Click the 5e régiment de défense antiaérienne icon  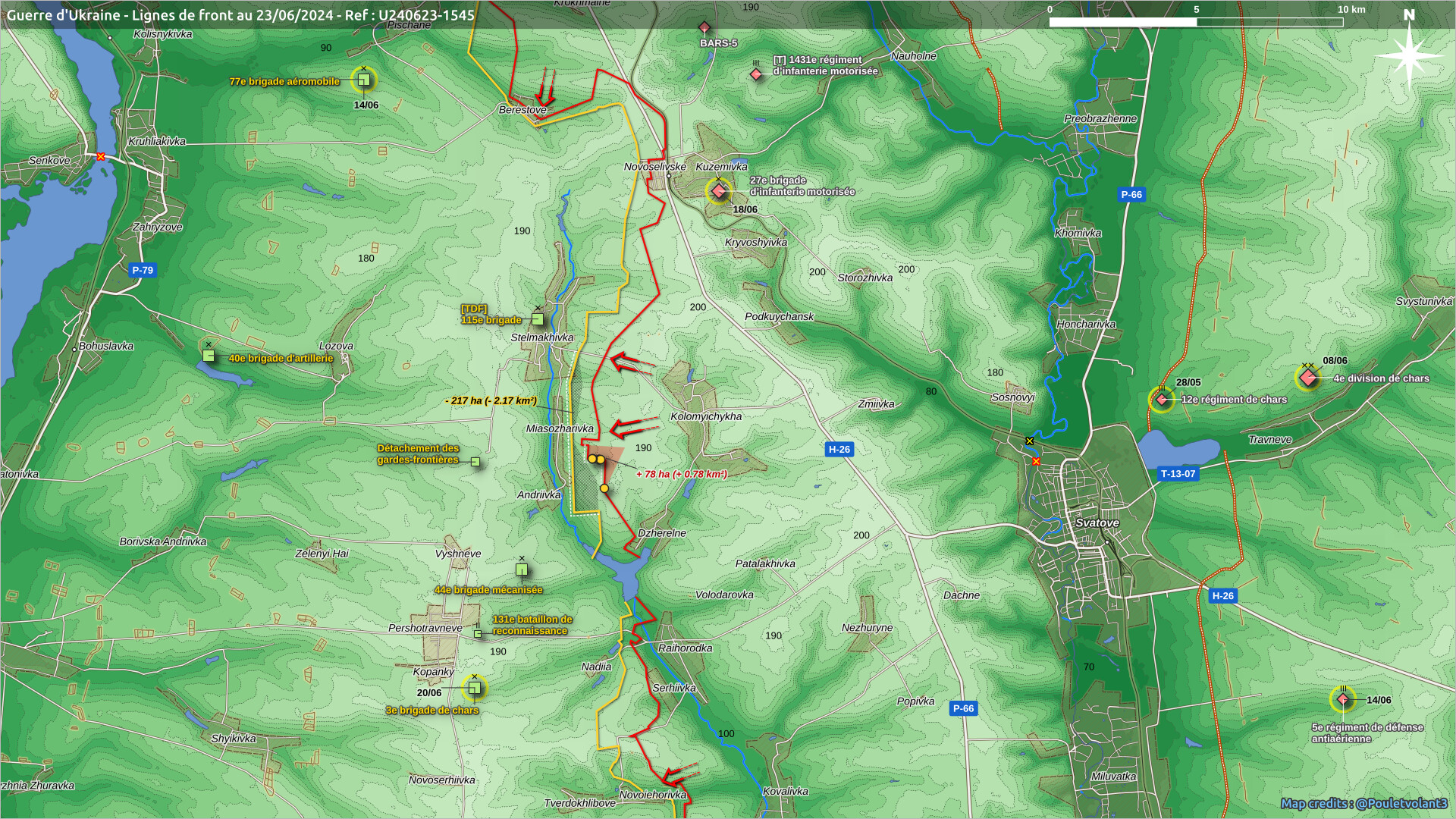pos(1343,699)
